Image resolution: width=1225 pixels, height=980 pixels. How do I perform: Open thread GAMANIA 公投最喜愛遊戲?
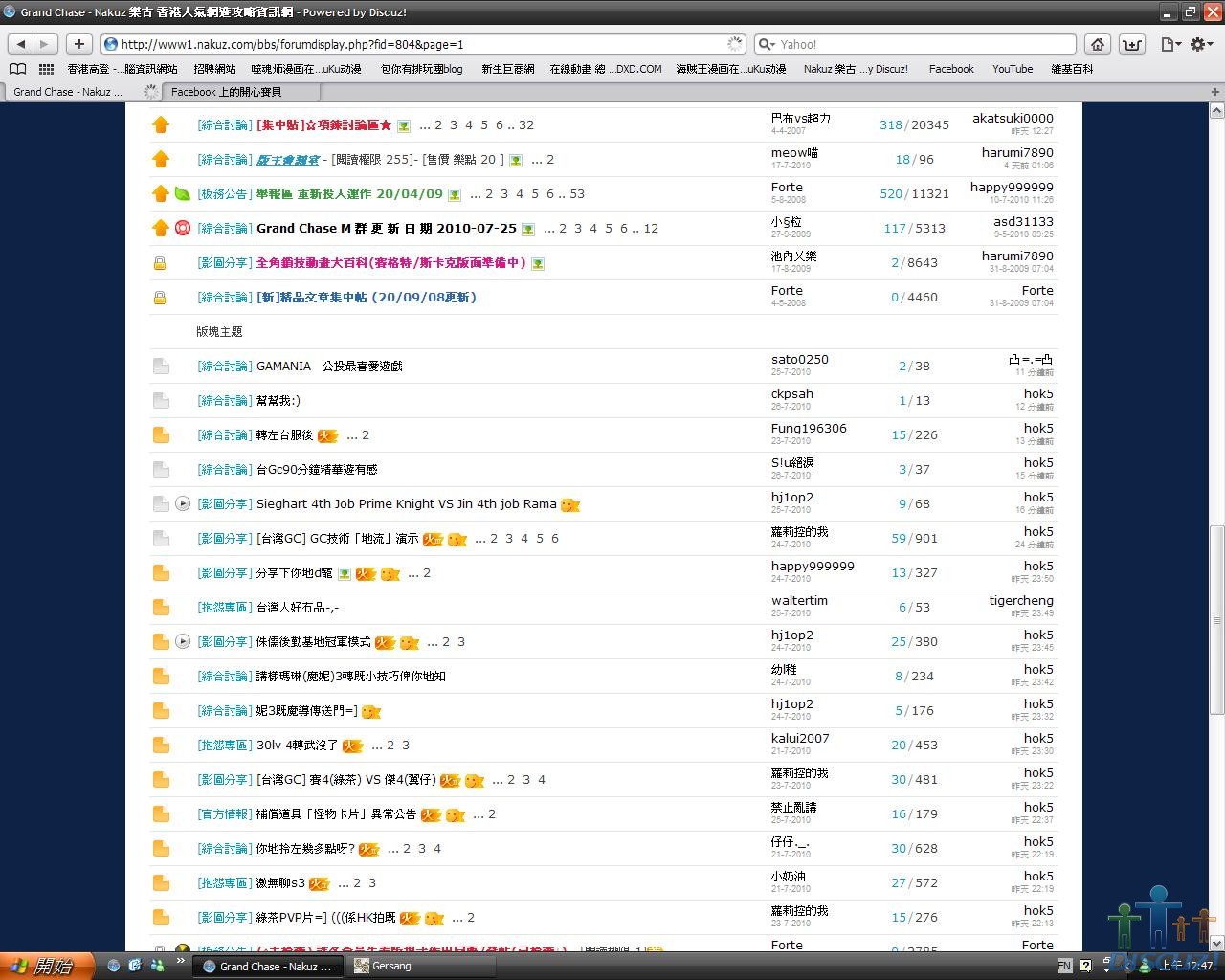[x=329, y=367]
